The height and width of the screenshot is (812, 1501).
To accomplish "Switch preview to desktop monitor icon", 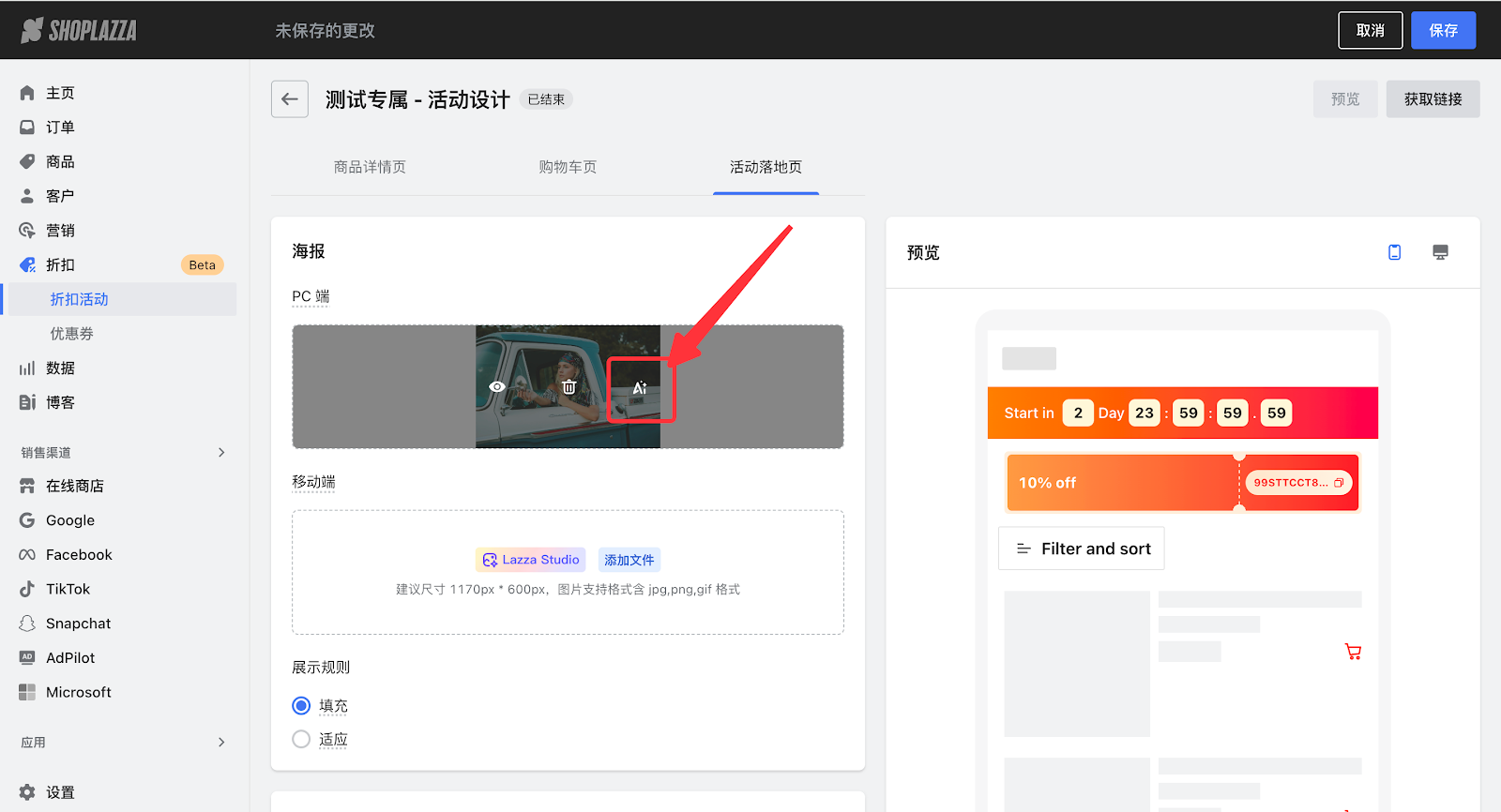I will point(1440,252).
